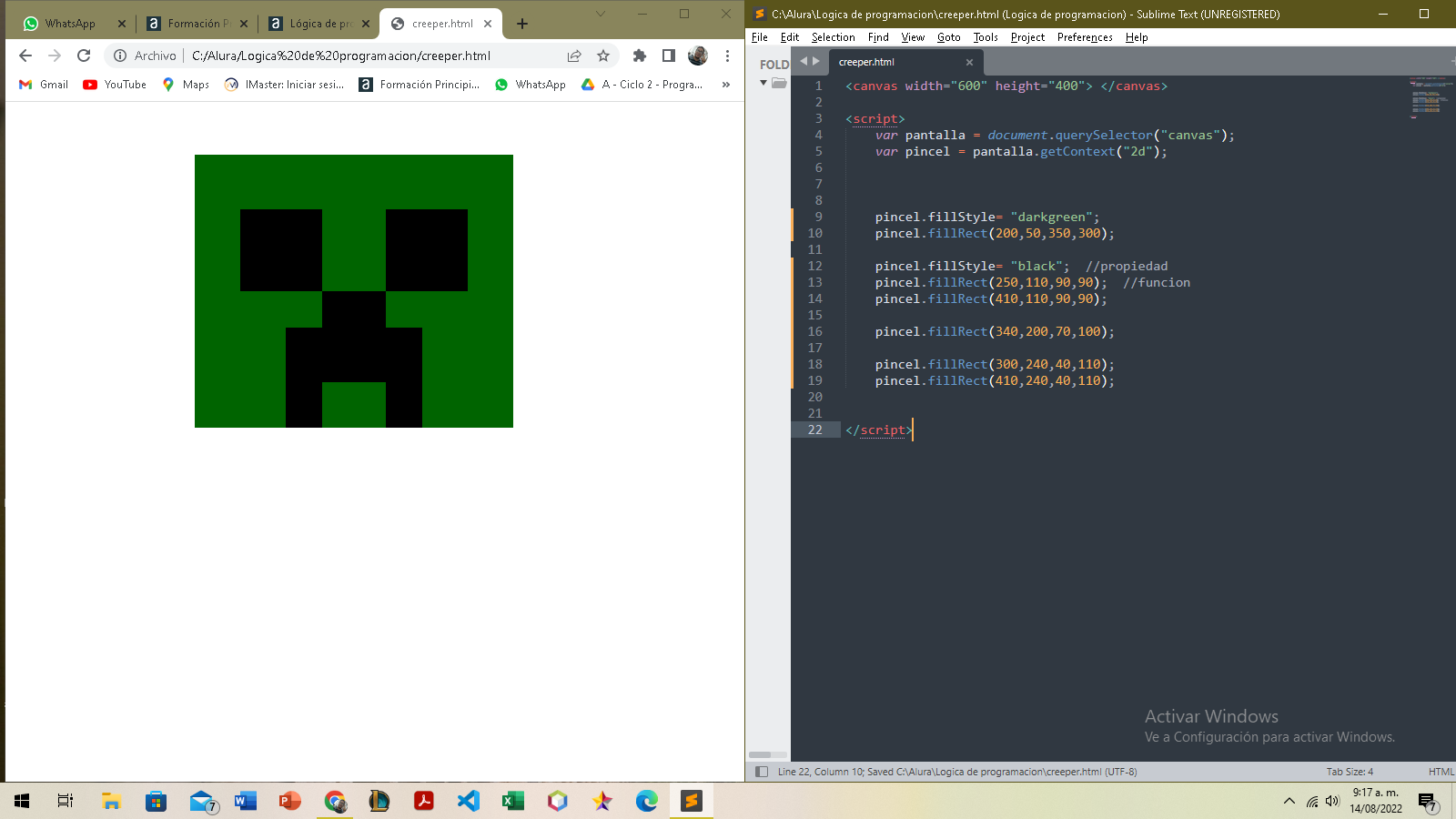Bookmark this page with the star icon
The height and width of the screenshot is (819, 1456).
603,56
